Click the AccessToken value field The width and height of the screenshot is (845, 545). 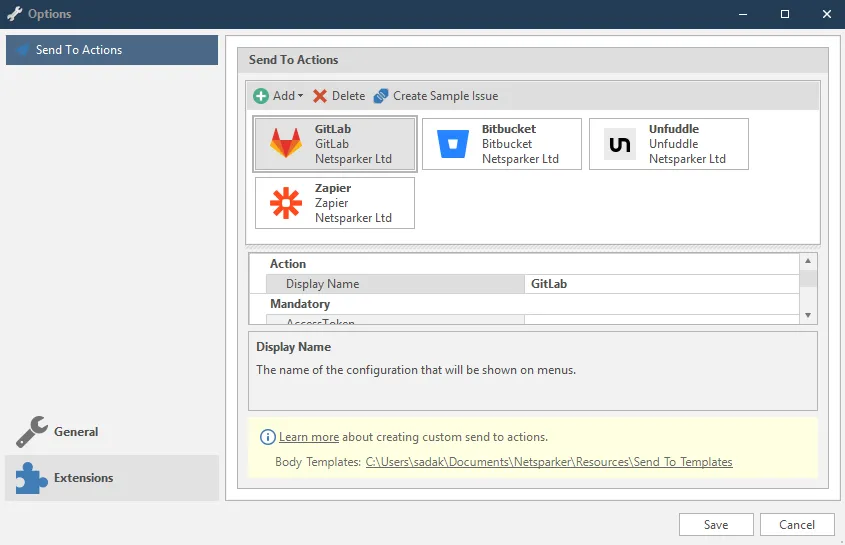pos(662,320)
